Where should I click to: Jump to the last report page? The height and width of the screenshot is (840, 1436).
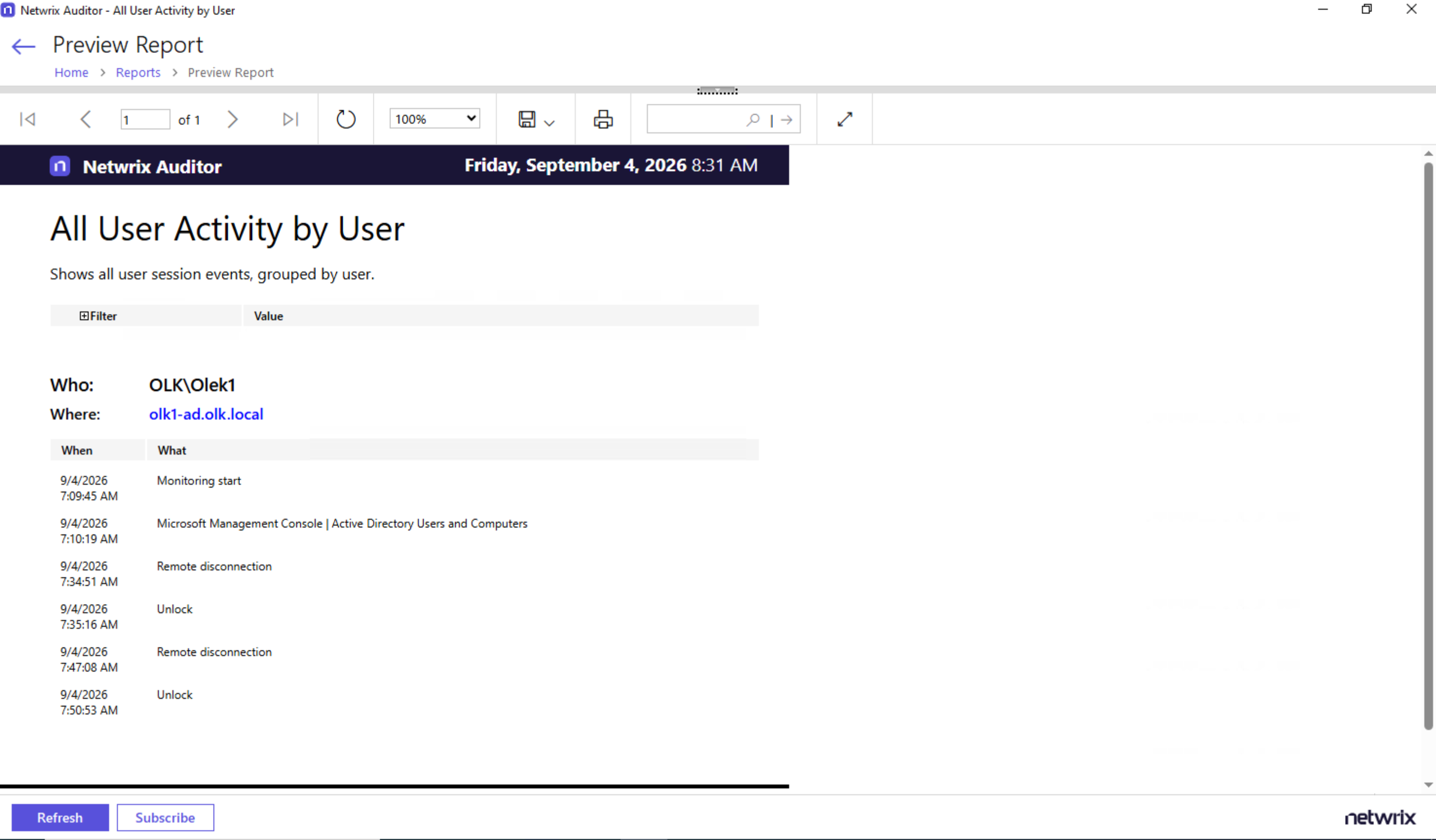[291, 119]
